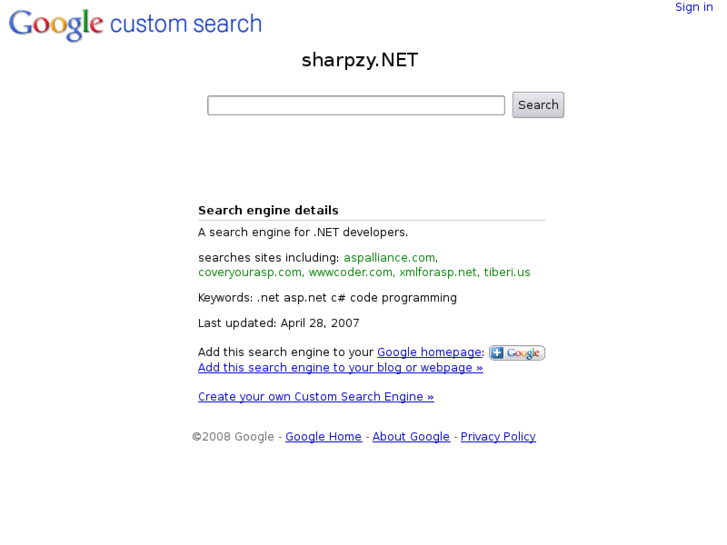Go to Google Home footer link
The width and height of the screenshot is (727, 545).
pyautogui.click(x=323, y=437)
